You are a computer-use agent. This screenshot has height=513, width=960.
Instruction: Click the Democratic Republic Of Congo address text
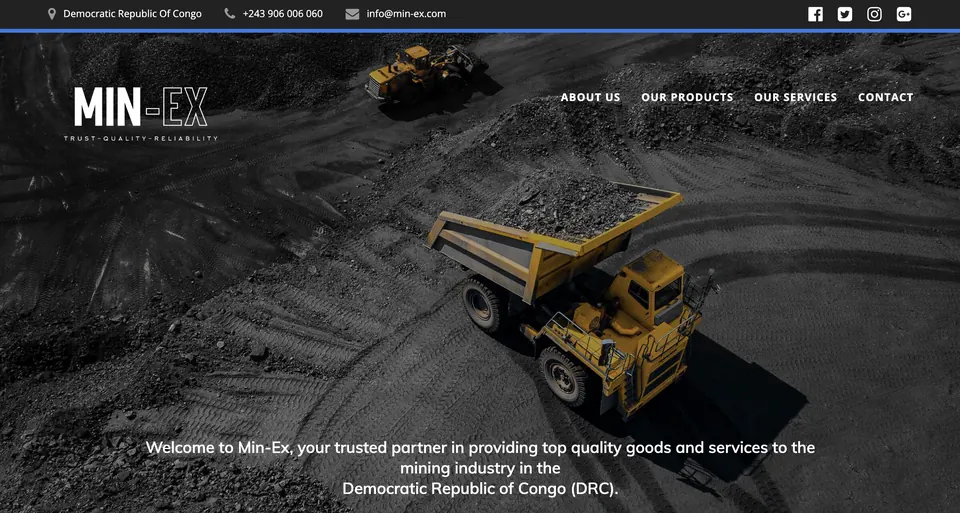tap(132, 13)
